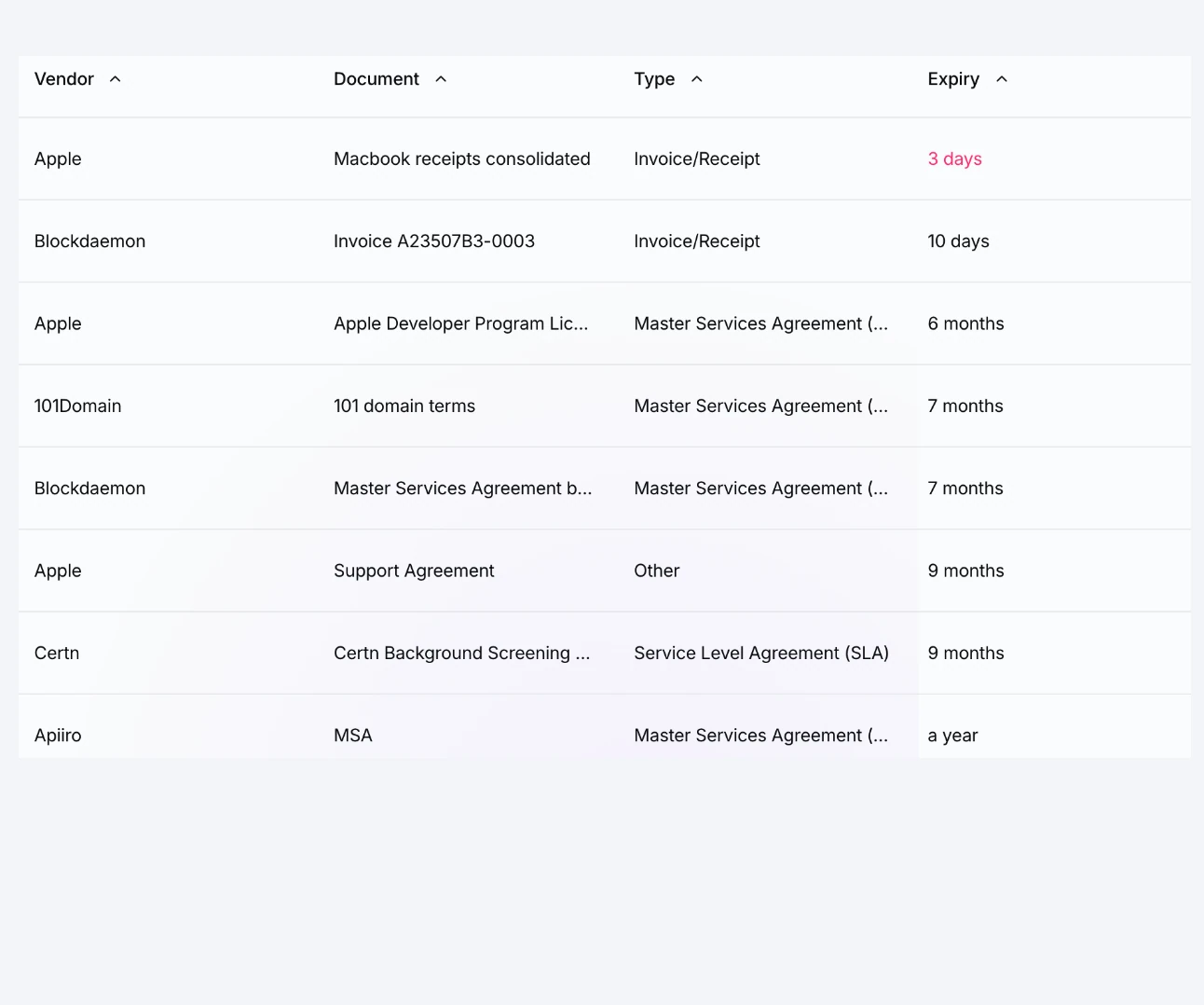Sort by the Type column chevron
Screen dimensions: 1204x1005
click(696, 79)
